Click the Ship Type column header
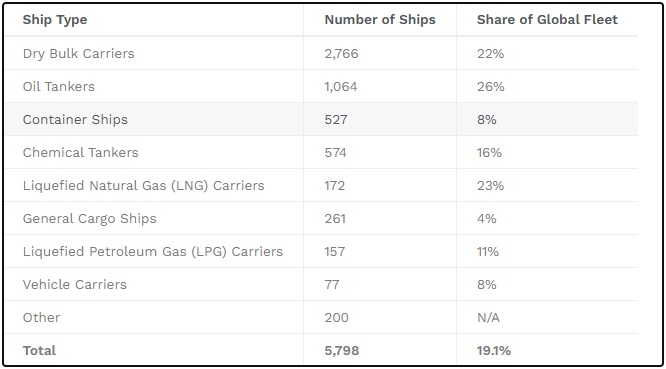Screen dimensions: 666x369 tap(55, 20)
